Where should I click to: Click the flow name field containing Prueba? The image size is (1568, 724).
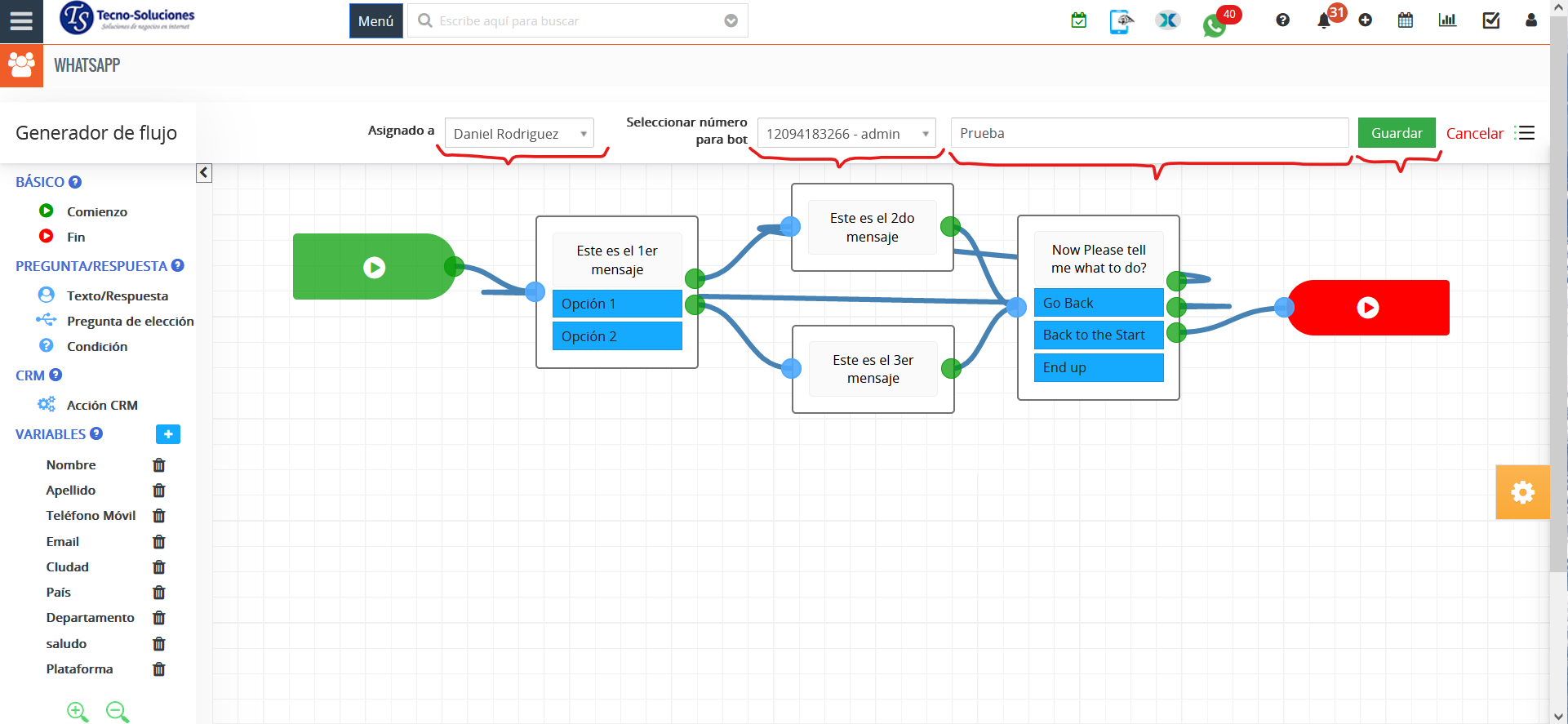click(1148, 133)
